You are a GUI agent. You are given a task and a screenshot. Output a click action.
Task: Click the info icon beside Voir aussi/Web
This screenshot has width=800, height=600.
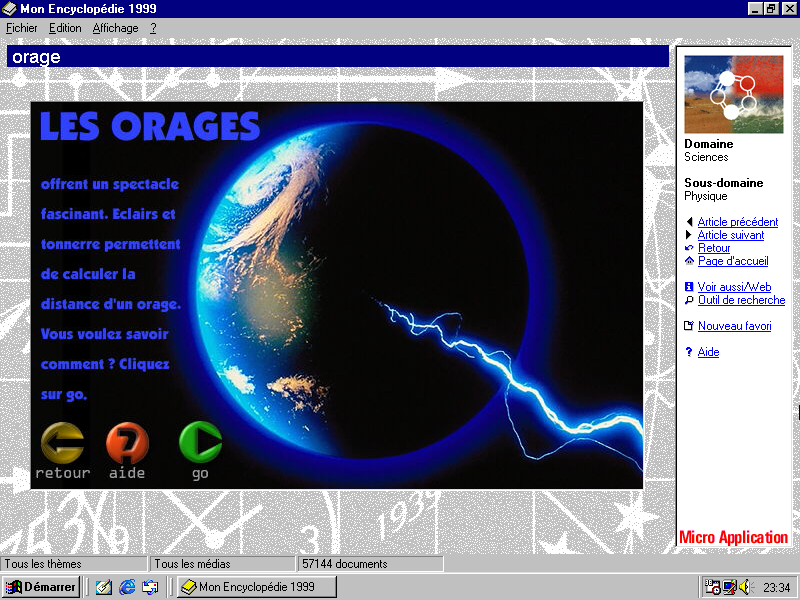pyautogui.click(x=689, y=287)
